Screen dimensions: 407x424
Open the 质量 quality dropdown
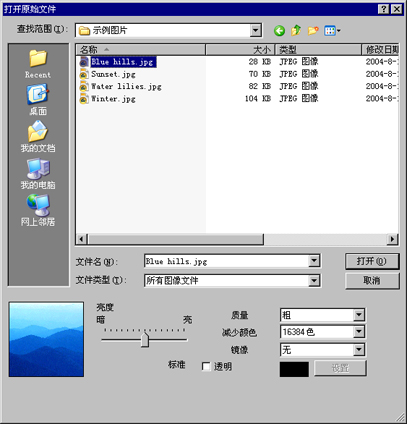pos(359,315)
